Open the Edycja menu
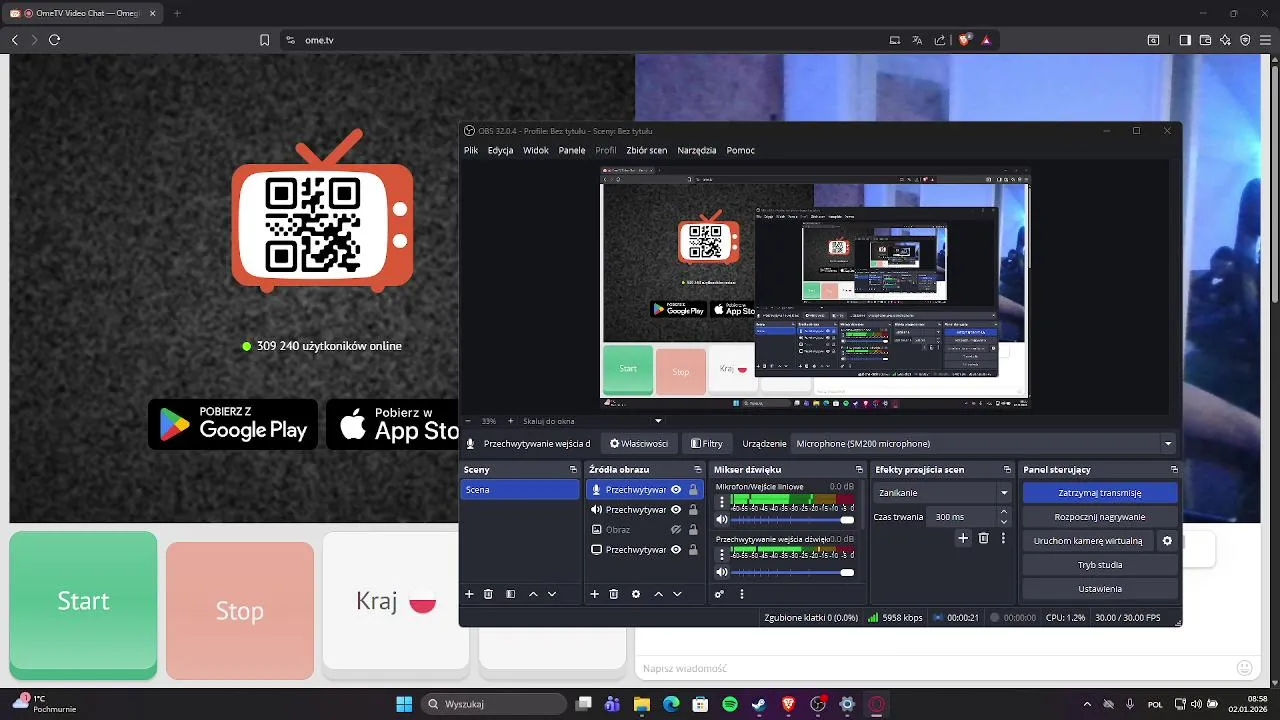 [x=500, y=150]
